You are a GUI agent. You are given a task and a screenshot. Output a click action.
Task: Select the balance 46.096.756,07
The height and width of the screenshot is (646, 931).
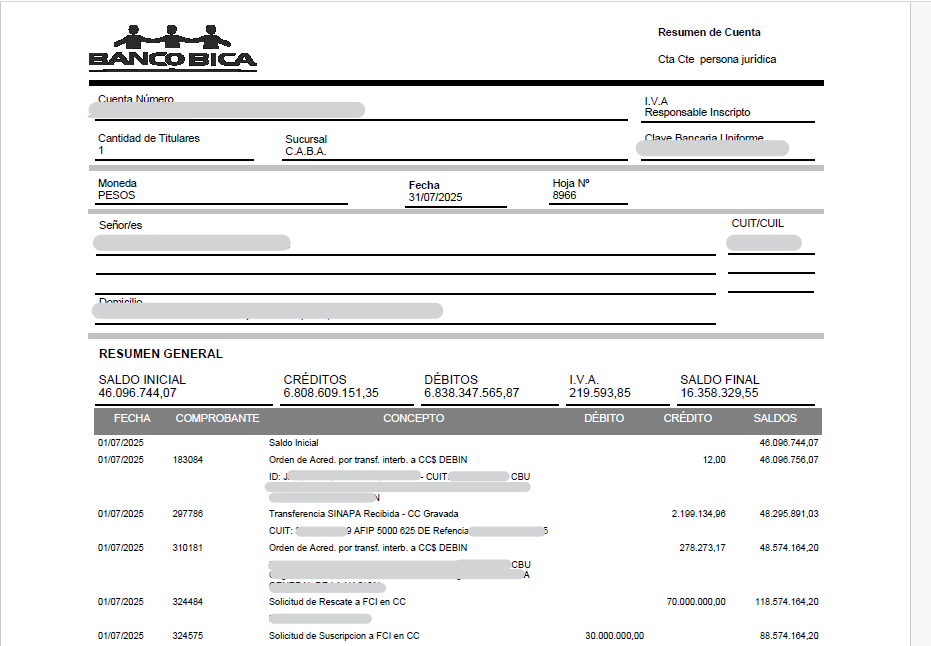pyautogui.click(x=788, y=460)
